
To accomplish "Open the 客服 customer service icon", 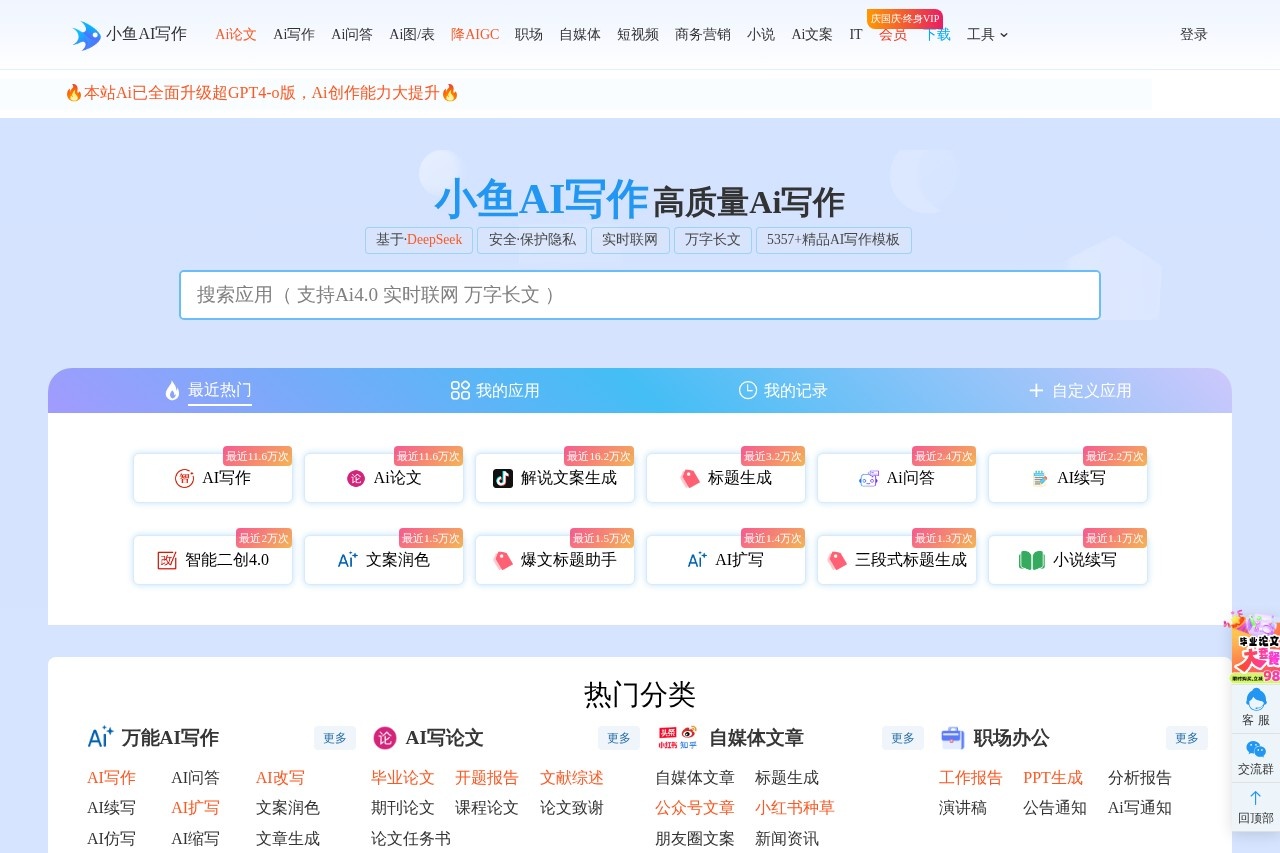I will click(x=1255, y=707).
